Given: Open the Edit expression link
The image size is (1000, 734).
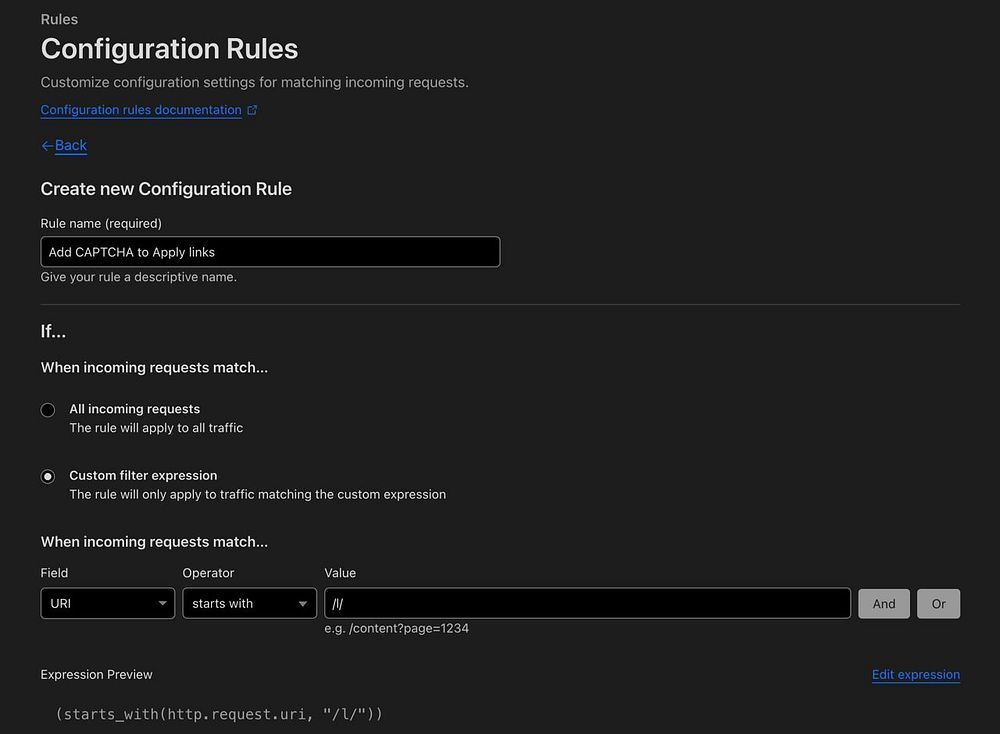Looking at the screenshot, I should pyautogui.click(x=915, y=675).
